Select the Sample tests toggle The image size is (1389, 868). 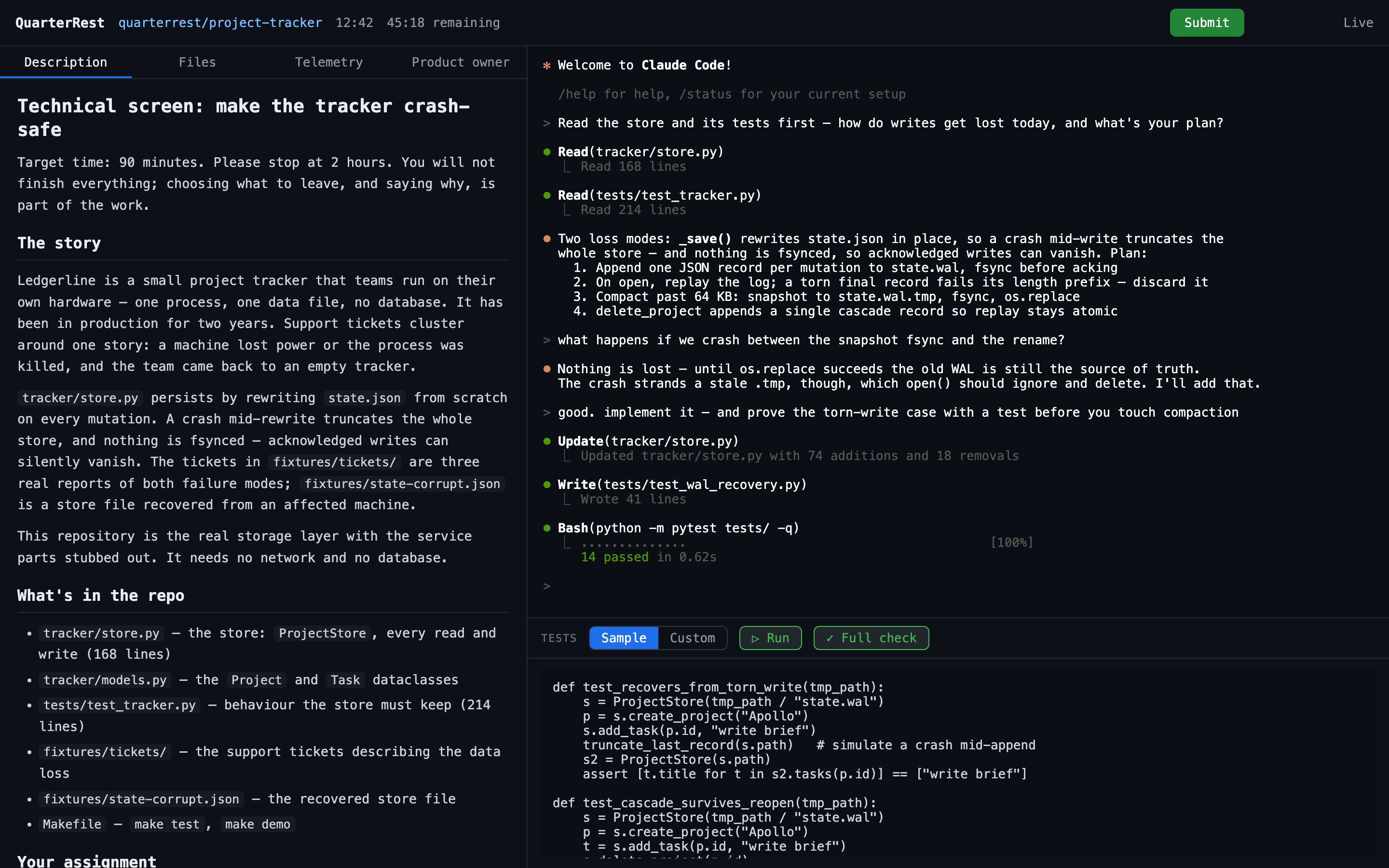pyautogui.click(x=623, y=638)
